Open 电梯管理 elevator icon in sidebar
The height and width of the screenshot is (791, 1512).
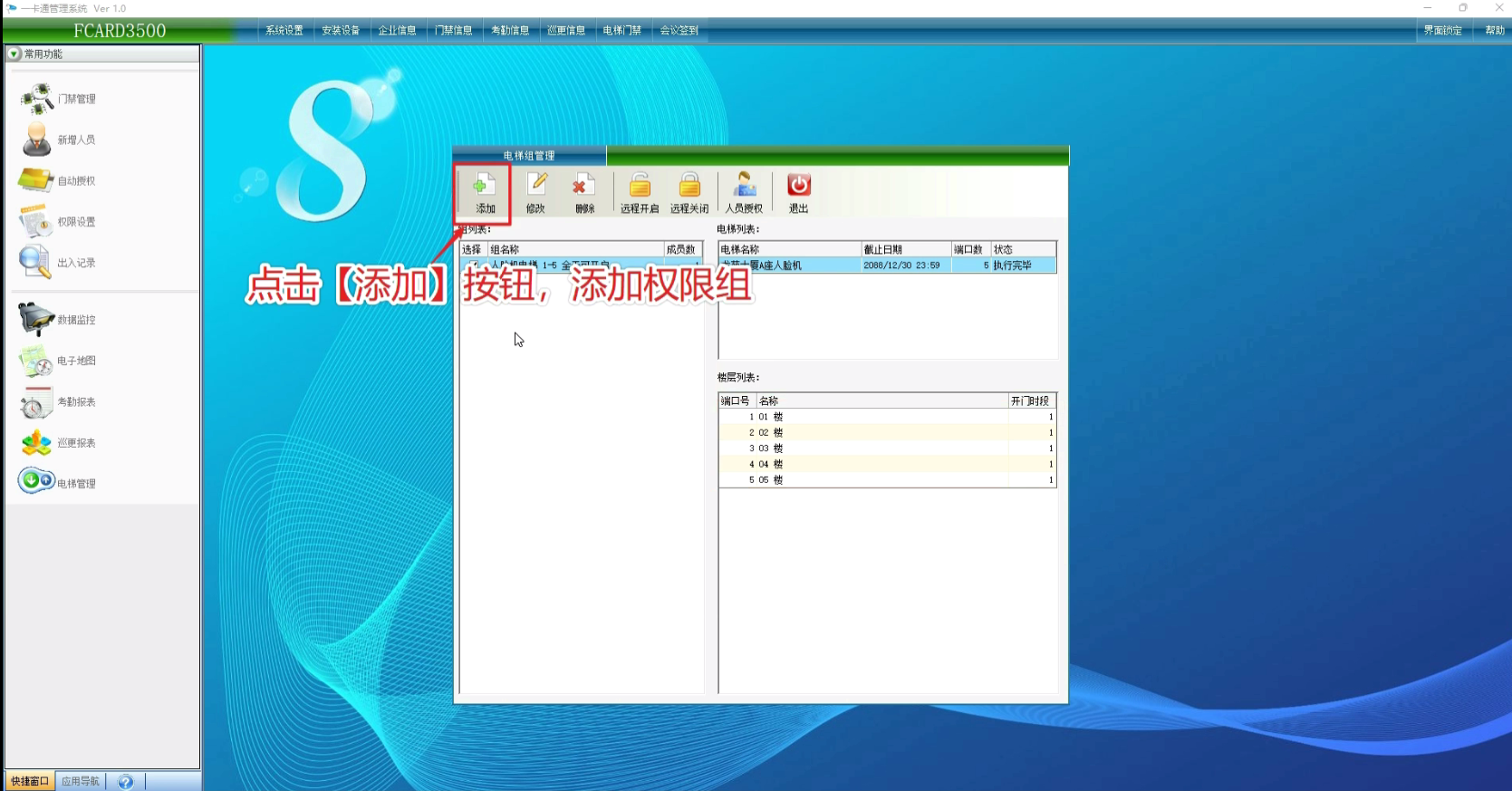pos(36,480)
